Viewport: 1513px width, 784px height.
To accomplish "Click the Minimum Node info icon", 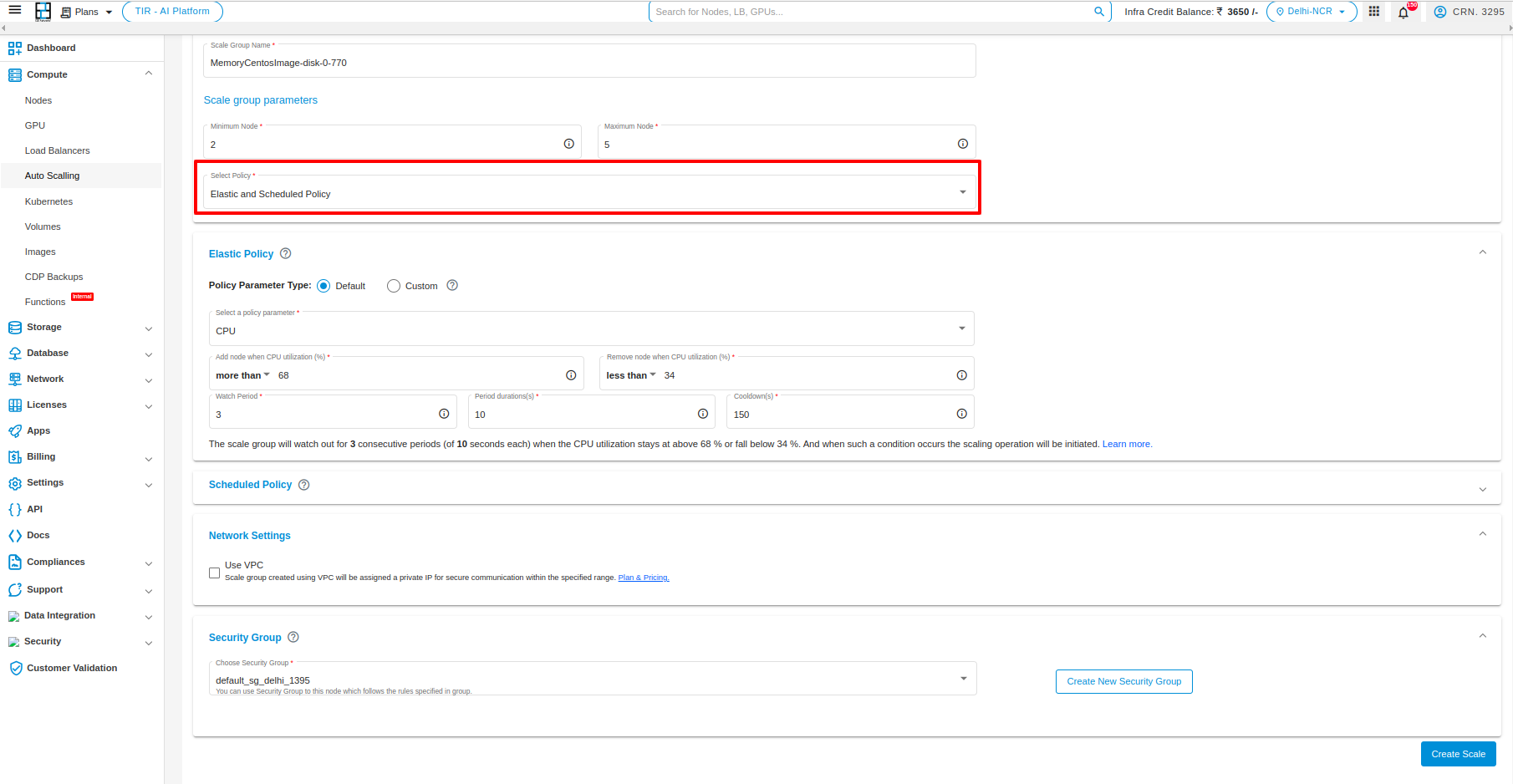I will [569, 144].
